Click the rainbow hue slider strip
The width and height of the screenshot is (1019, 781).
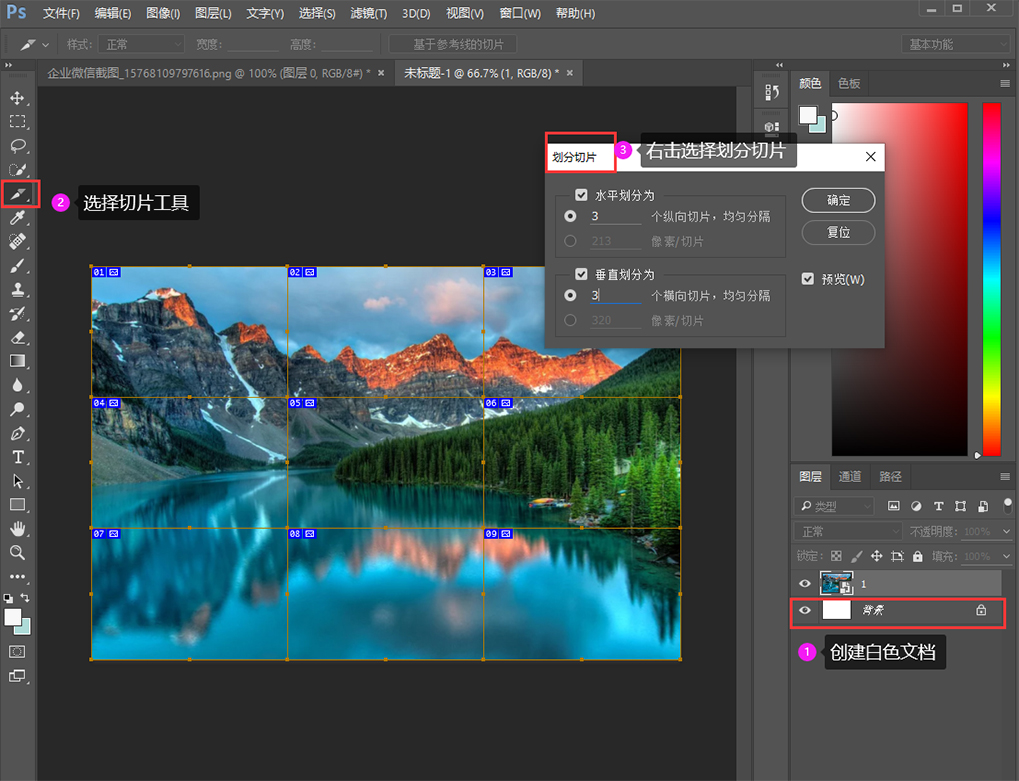991,280
